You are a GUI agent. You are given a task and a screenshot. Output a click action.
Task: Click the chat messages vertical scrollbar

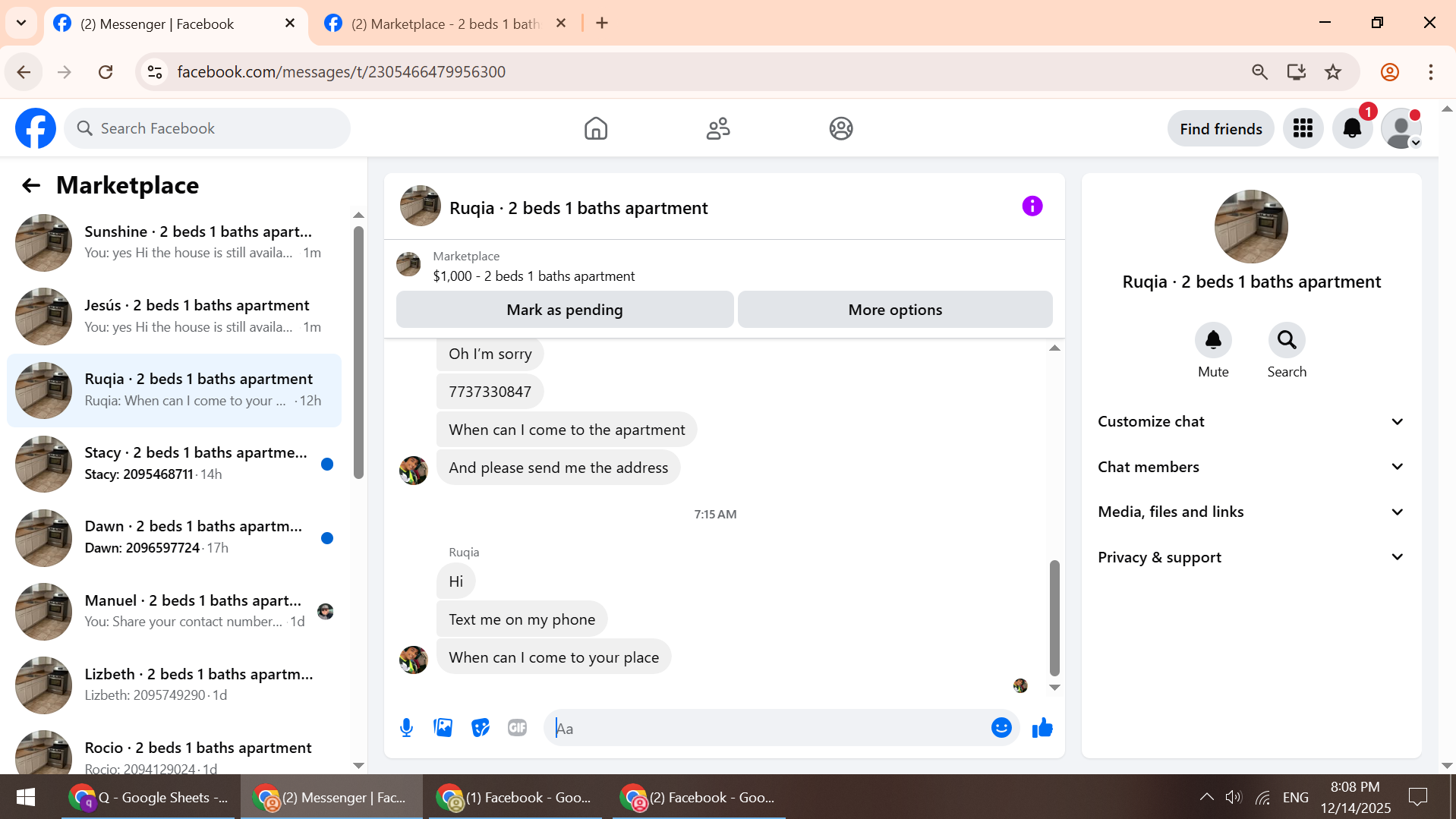click(1054, 617)
